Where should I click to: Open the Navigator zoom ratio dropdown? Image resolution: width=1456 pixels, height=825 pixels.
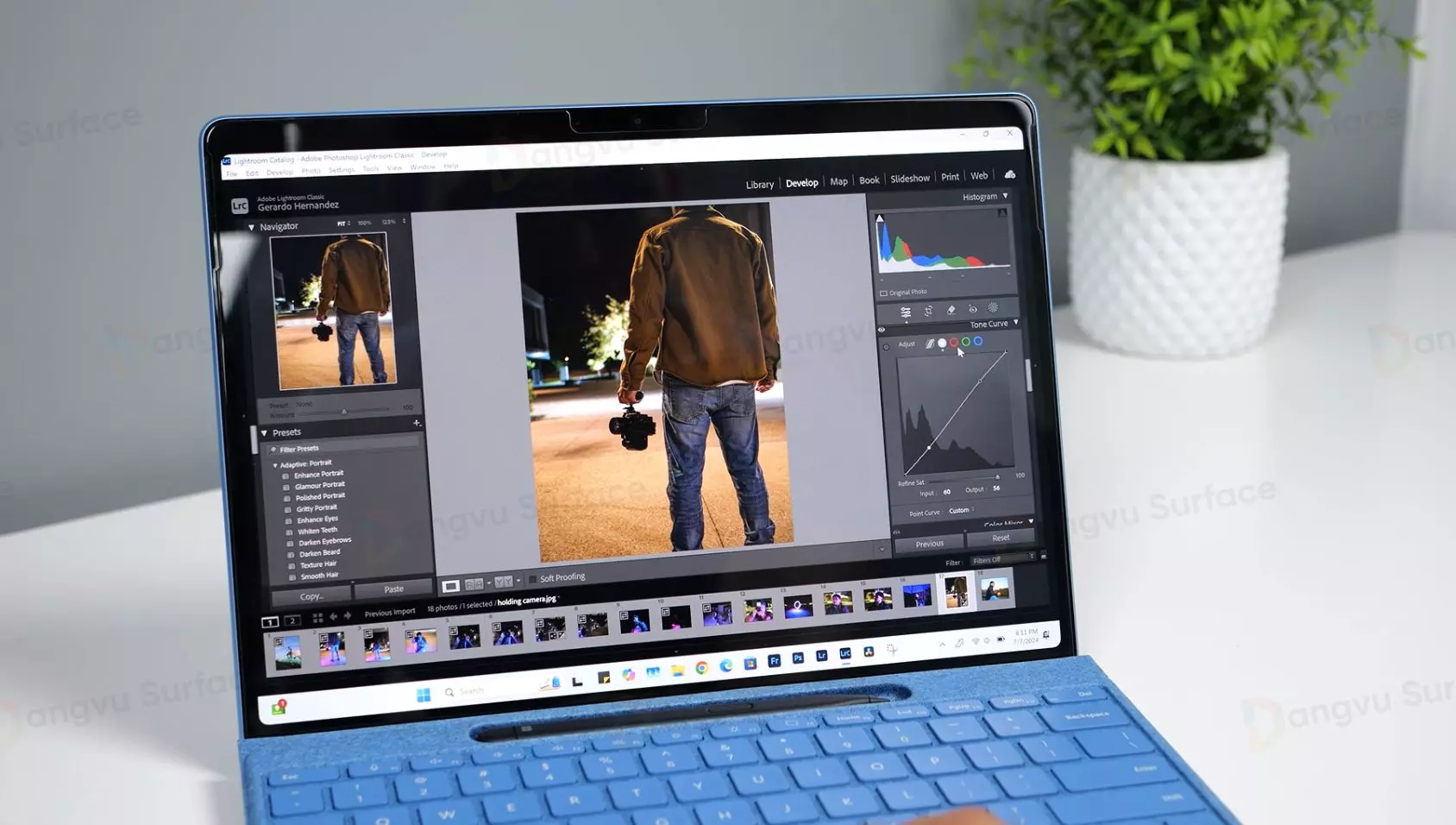click(x=403, y=221)
